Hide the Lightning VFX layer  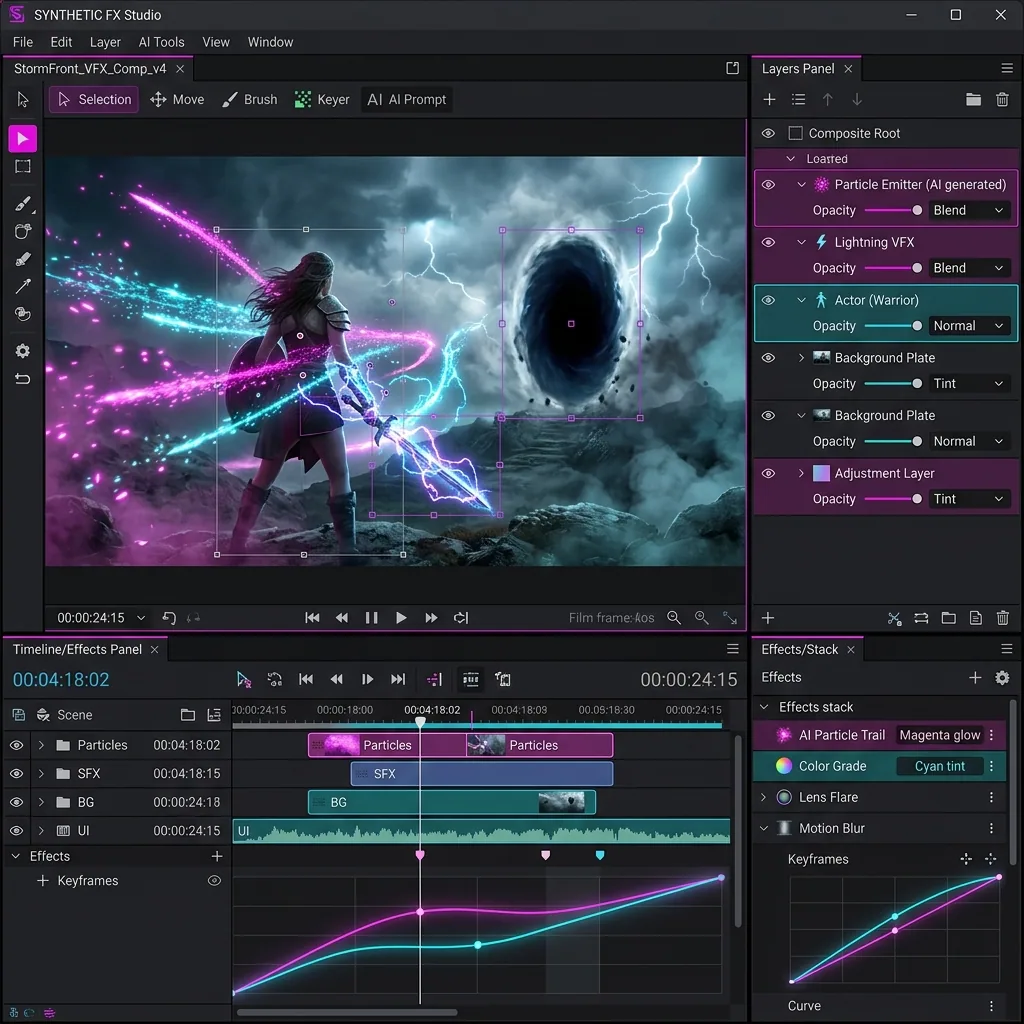click(768, 243)
